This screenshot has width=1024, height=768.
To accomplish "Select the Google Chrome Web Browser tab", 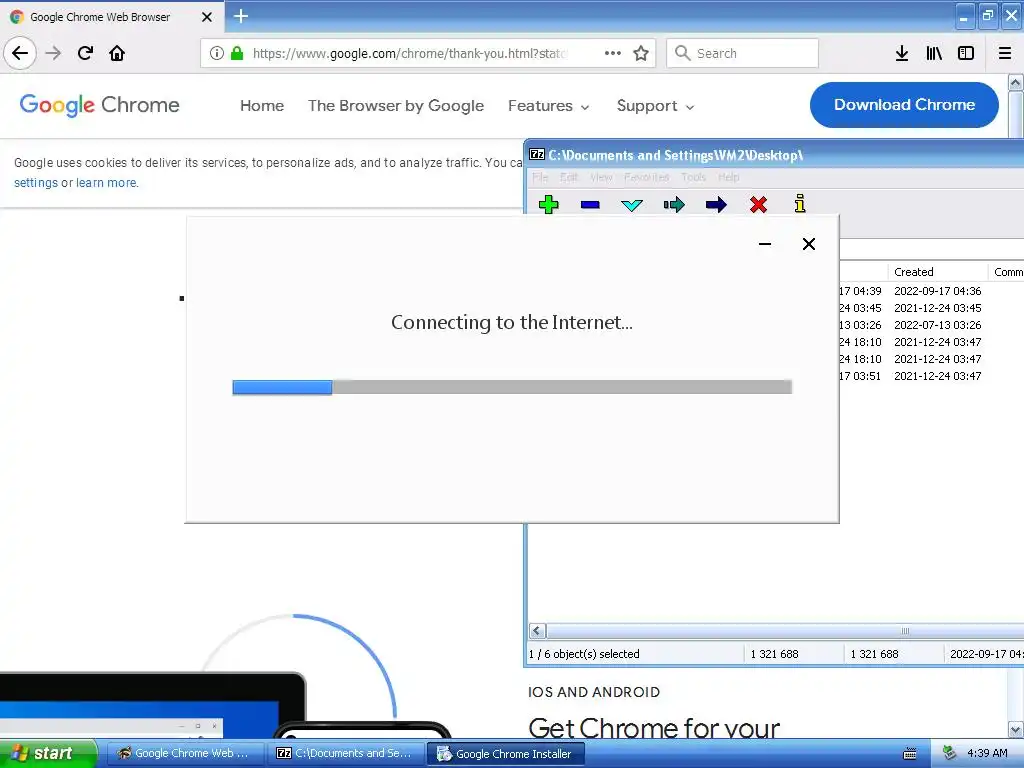I will coord(111,17).
